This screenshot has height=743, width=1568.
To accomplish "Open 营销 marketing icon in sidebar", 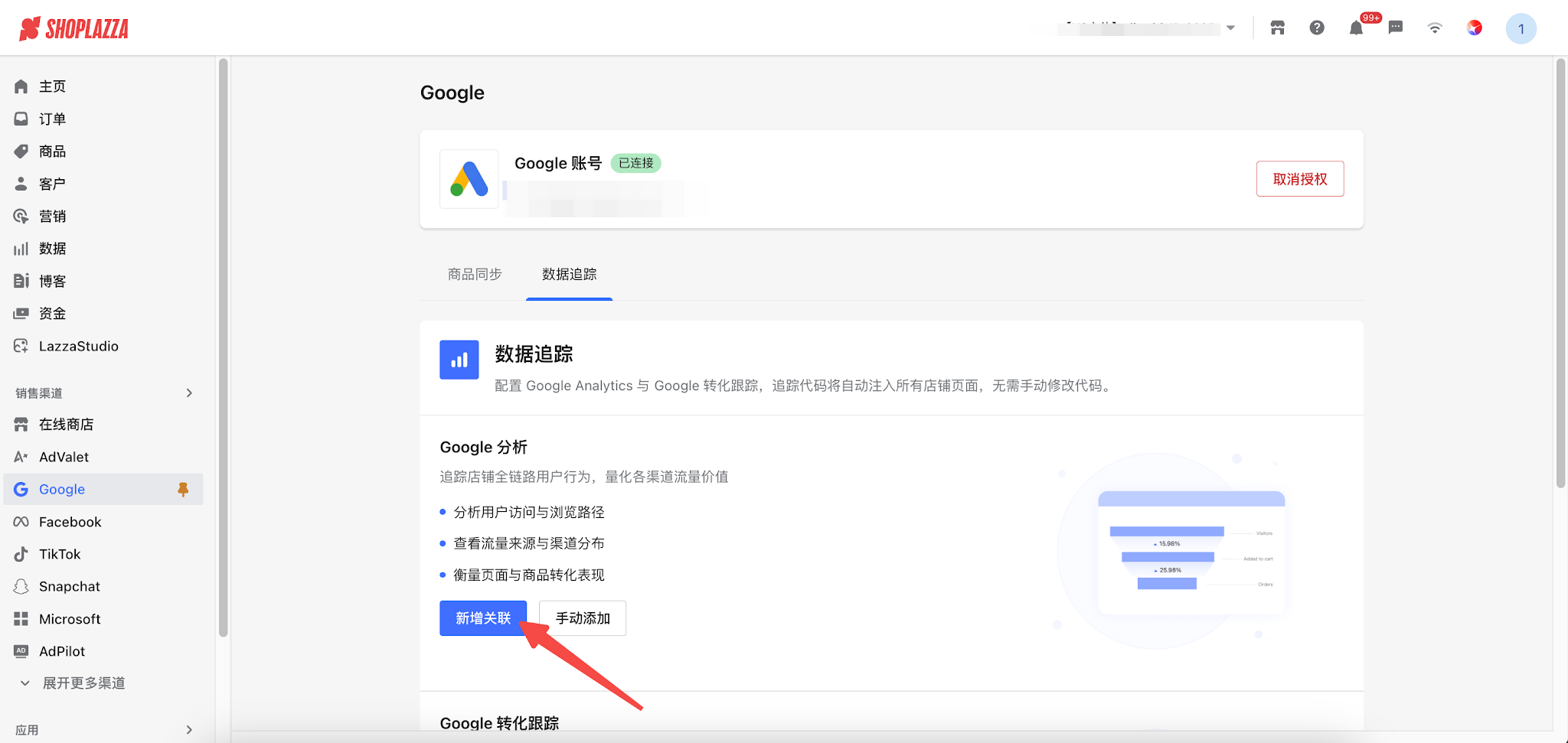I will click(x=21, y=217).
